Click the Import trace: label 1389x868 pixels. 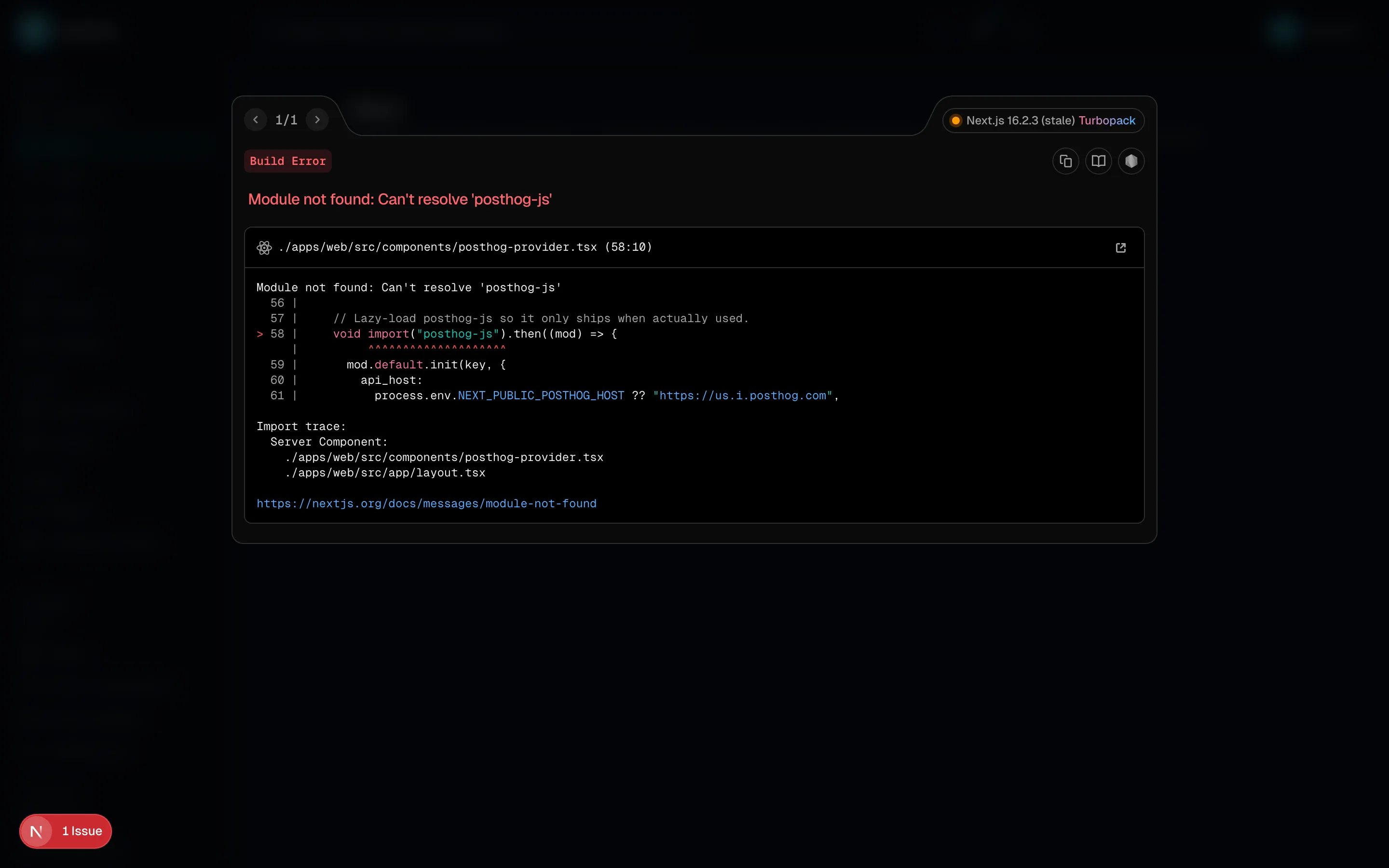pyautogui.click(x=301, y=427)
